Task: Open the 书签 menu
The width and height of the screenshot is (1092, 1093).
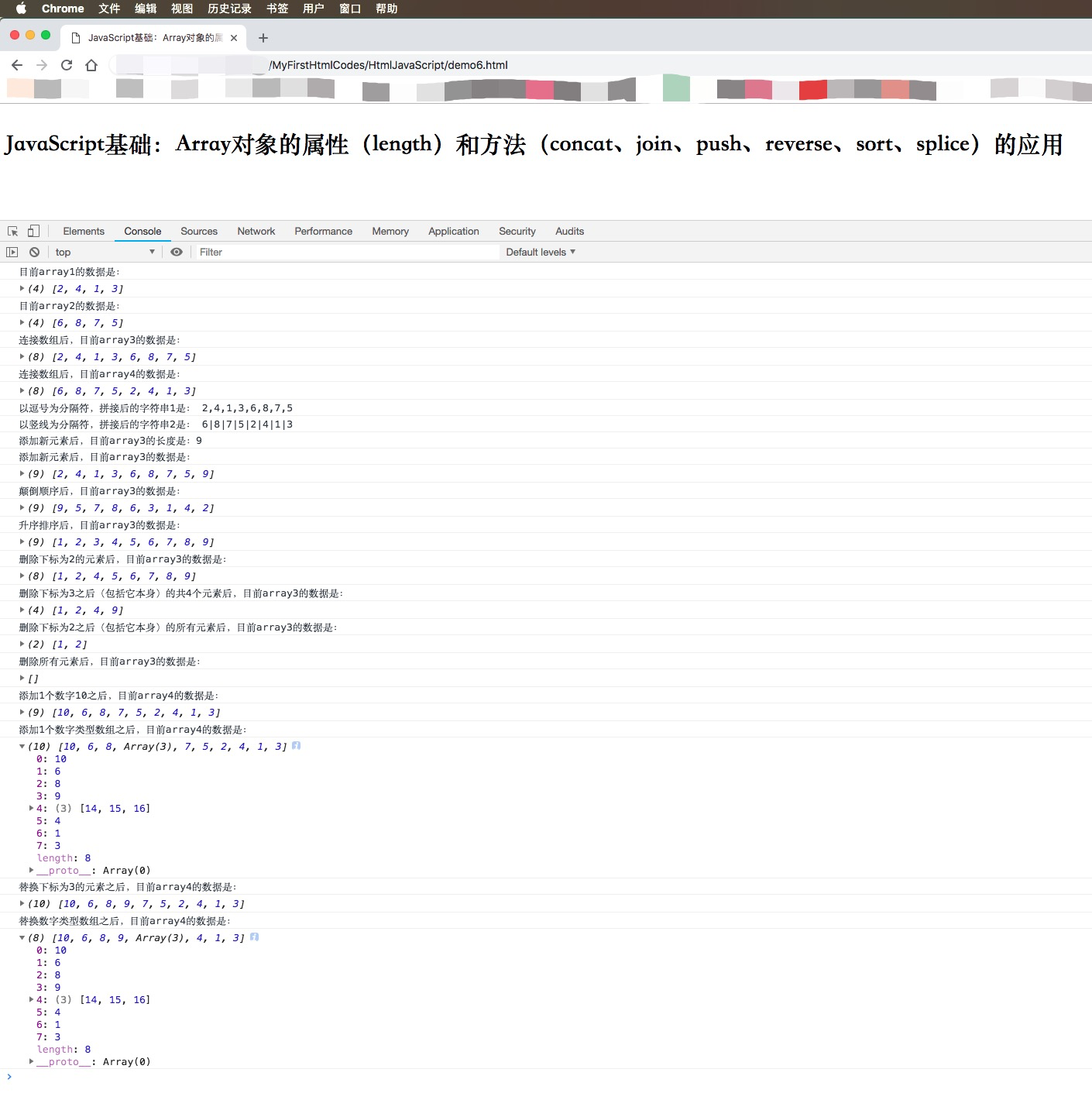Action: (x=277, y=9)
